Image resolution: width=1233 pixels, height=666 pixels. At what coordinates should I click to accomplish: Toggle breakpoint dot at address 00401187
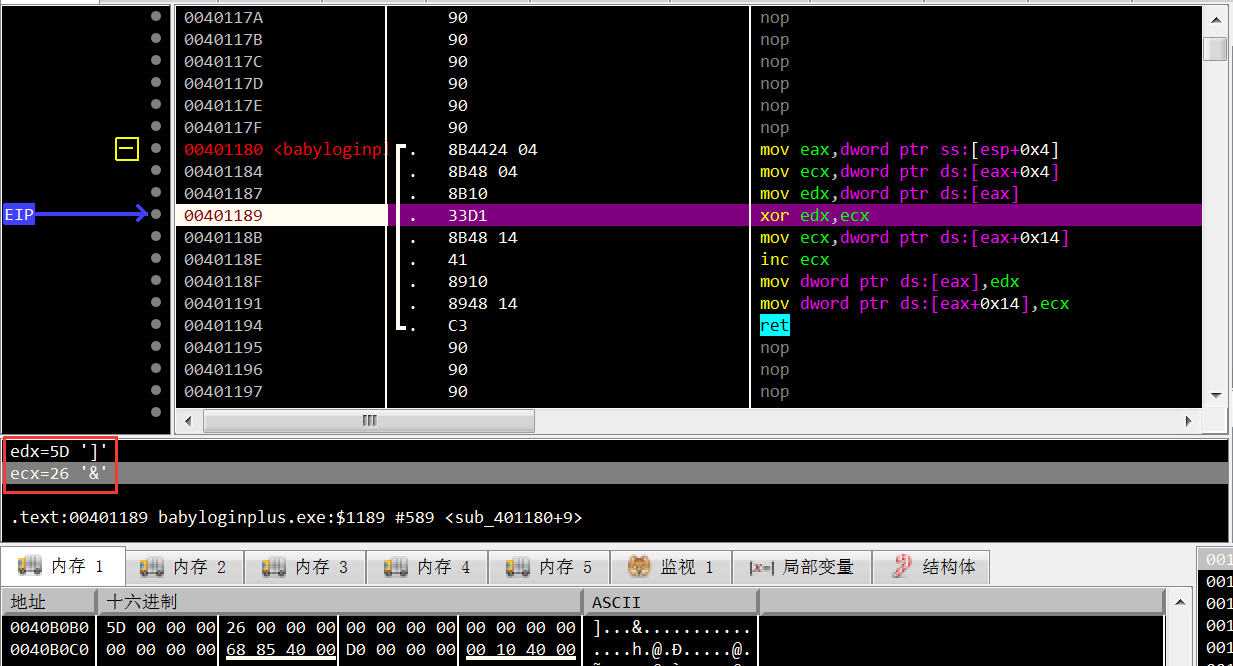155,193
